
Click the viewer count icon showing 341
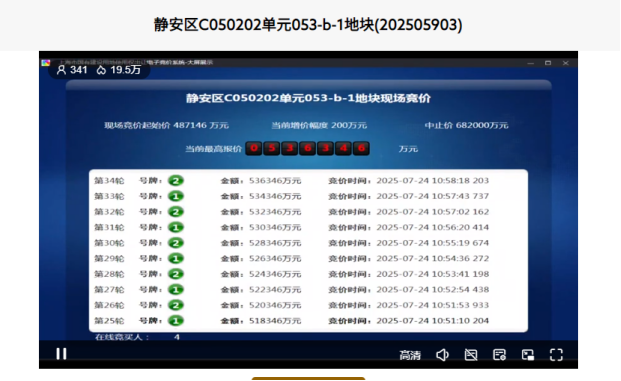[x=61, y=70]
